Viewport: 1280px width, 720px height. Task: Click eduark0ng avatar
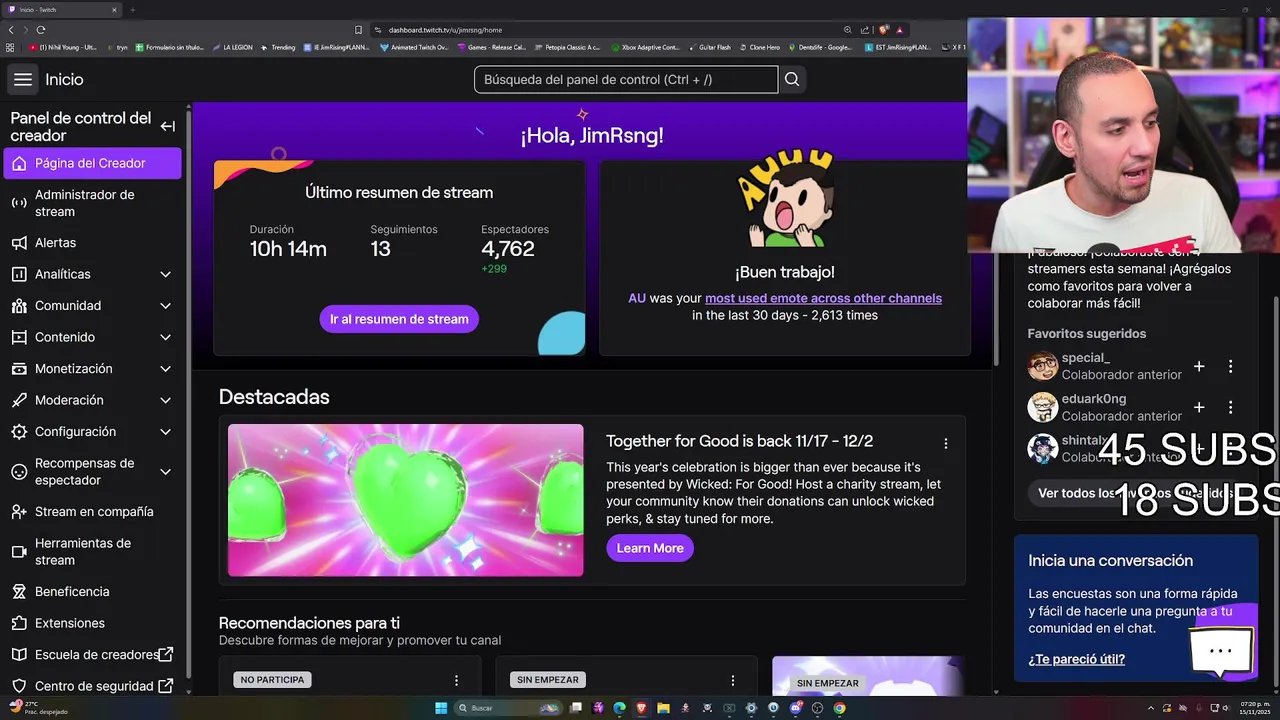(1042, 407)
